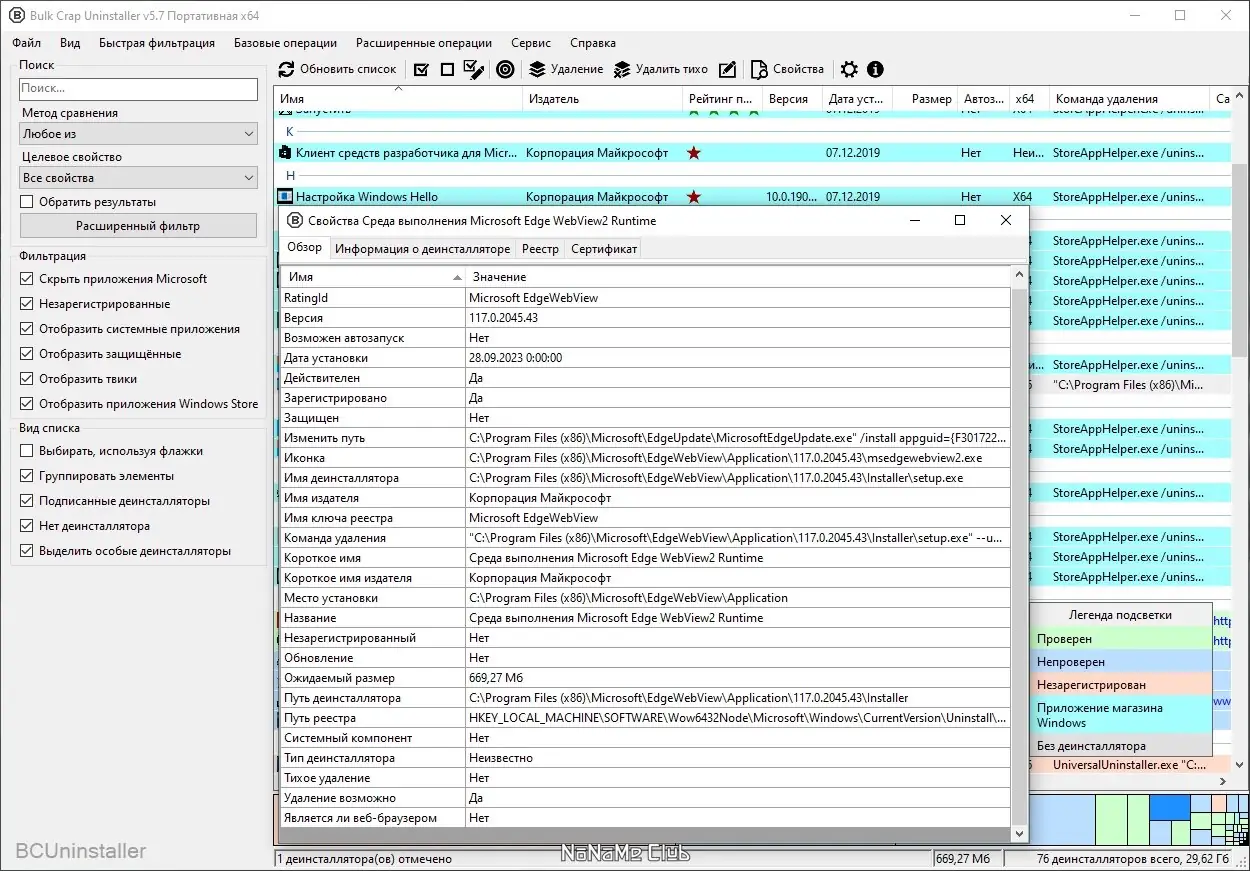Expand the Целевое свойство dropdown (Все свойства)

tap(139, 177)
